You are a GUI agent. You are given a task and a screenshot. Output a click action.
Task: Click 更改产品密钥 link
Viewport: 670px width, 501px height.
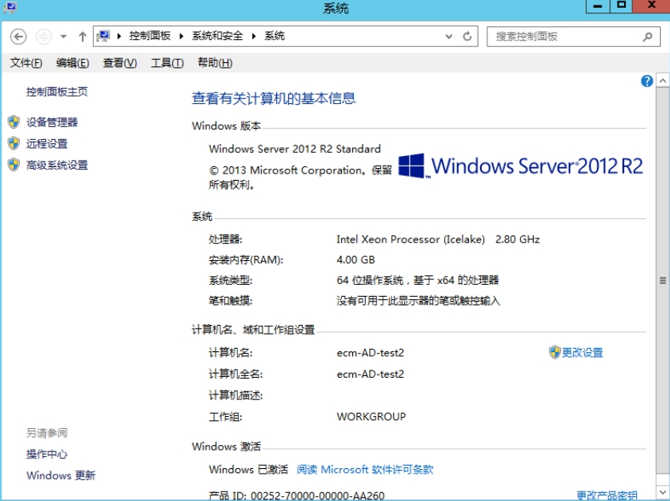tap(607, 495)
